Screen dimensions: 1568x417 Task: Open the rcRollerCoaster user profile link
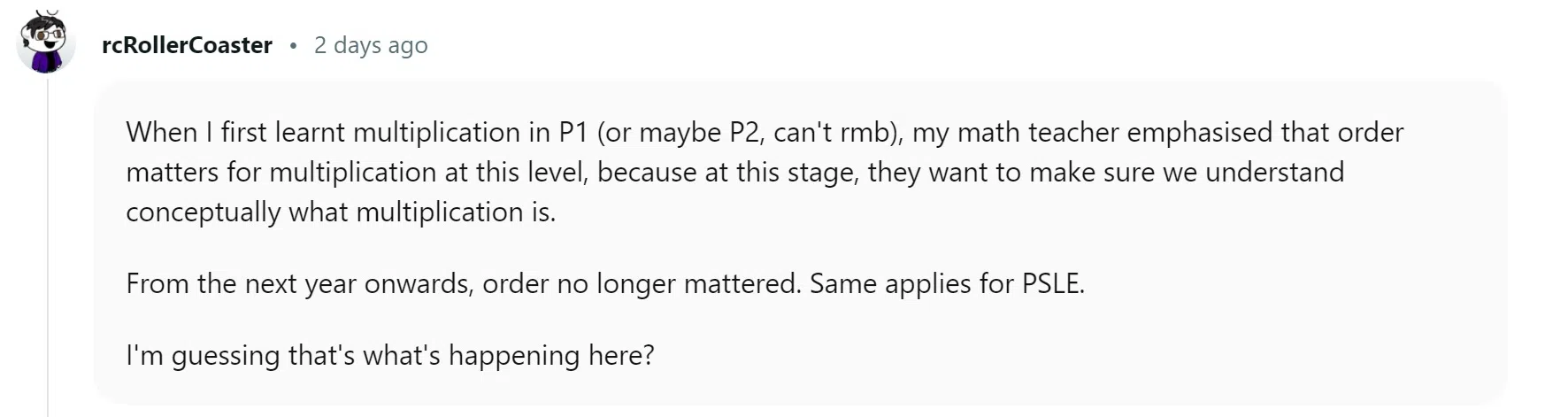click(x=187, y=45)
